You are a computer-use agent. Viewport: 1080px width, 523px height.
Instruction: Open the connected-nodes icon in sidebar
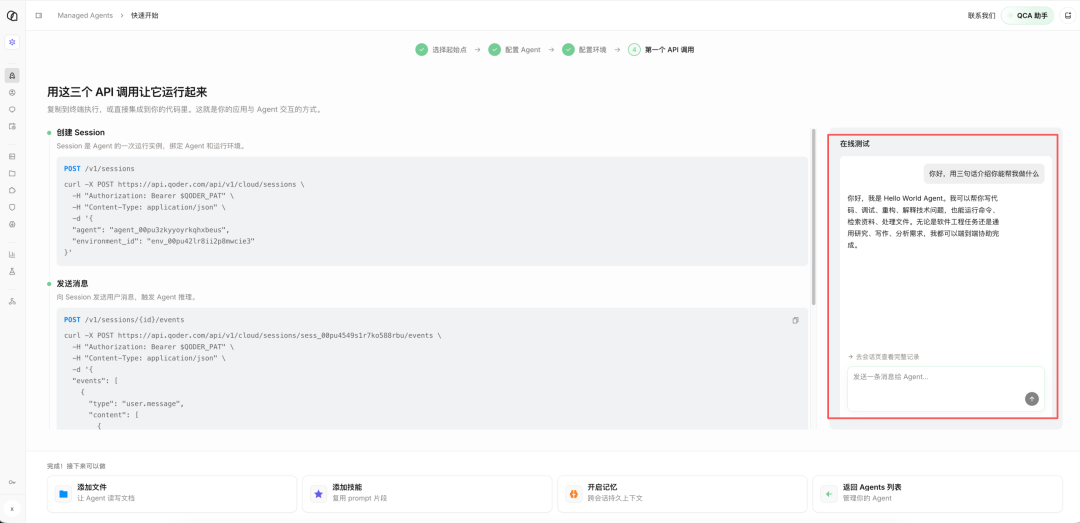click(x=12, y=301)
